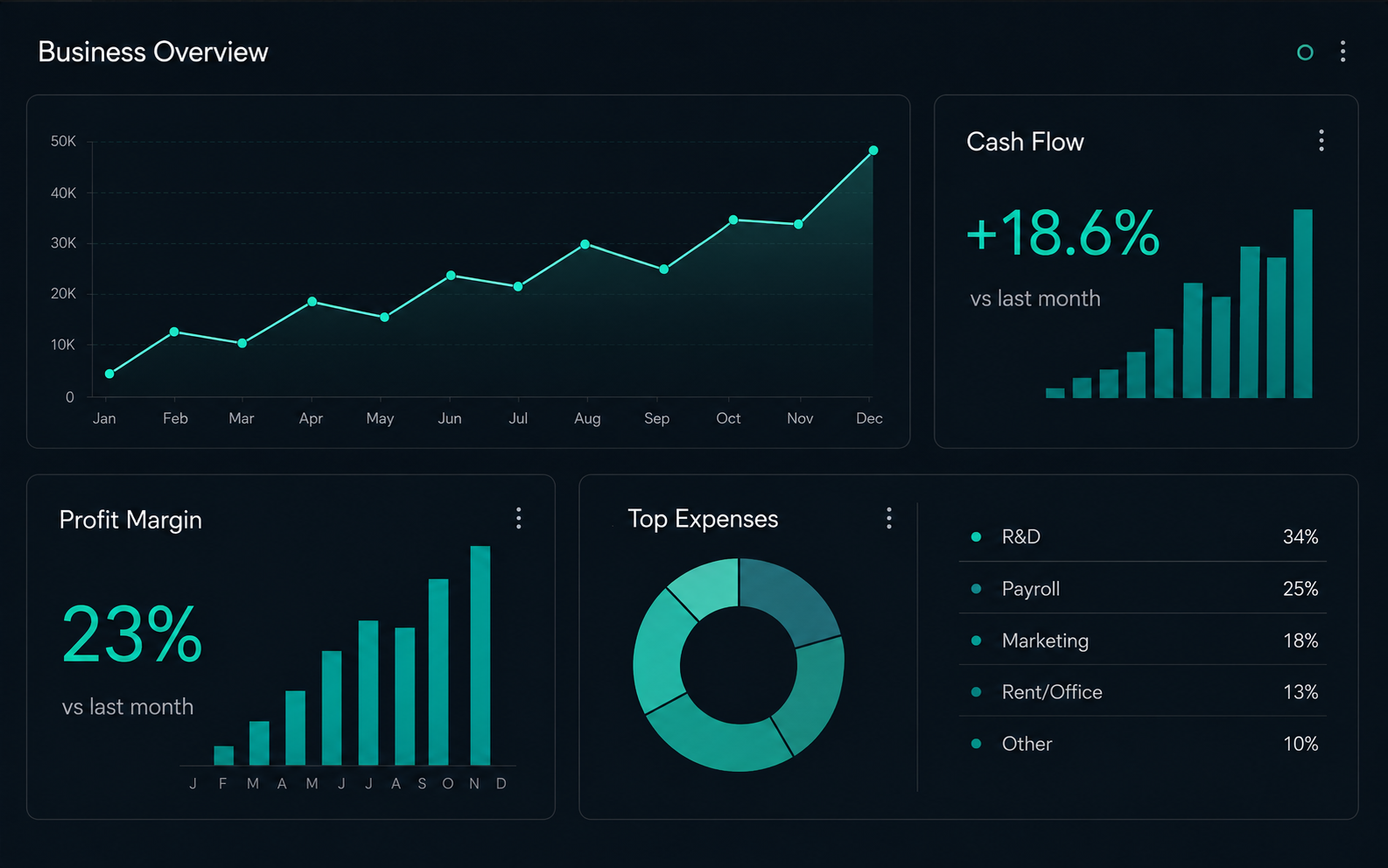This screenshot has width=1388, height=868.
Task: Click the "Jan" x-axis label
Action: pos(104,418)
